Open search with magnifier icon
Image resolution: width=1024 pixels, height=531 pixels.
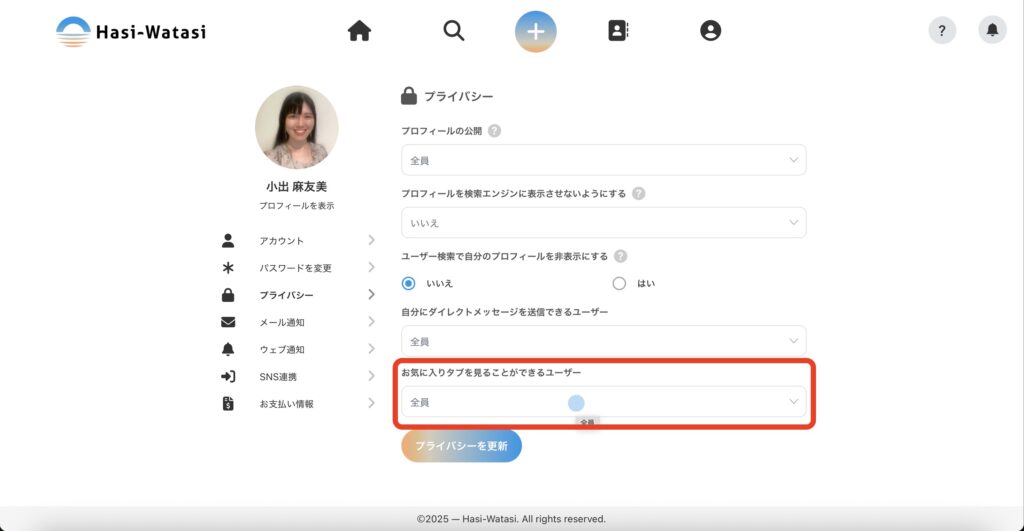(x=454, y=31)
